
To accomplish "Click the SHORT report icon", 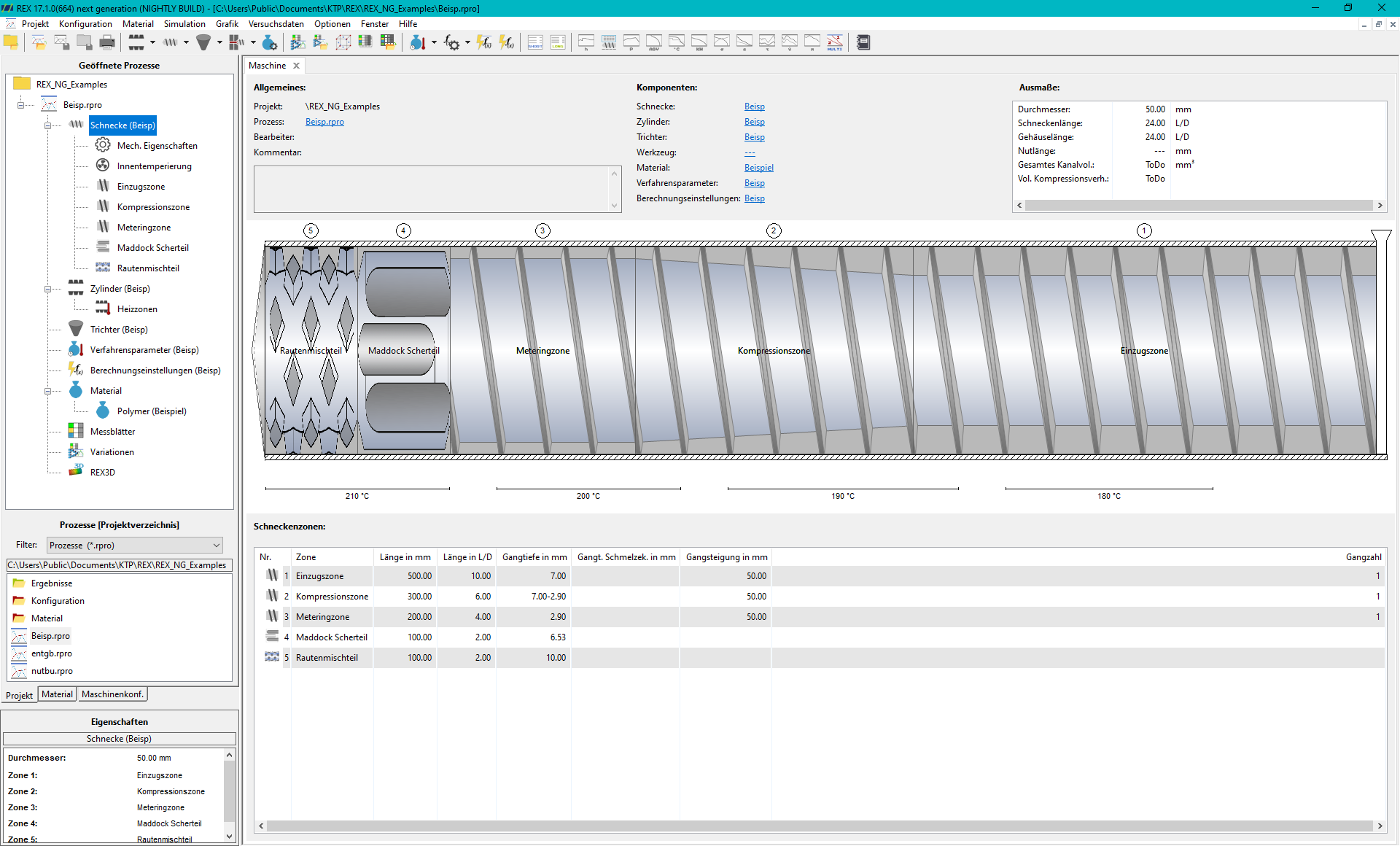I will pyautogui.click(x=535, y=42).
